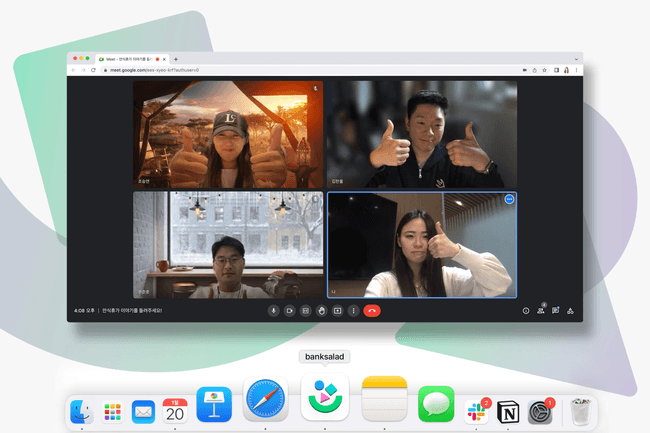Open Messages from the Dock
Image resolution: width=650 pixels, height=433 pixels.
[x=436, y=404]
